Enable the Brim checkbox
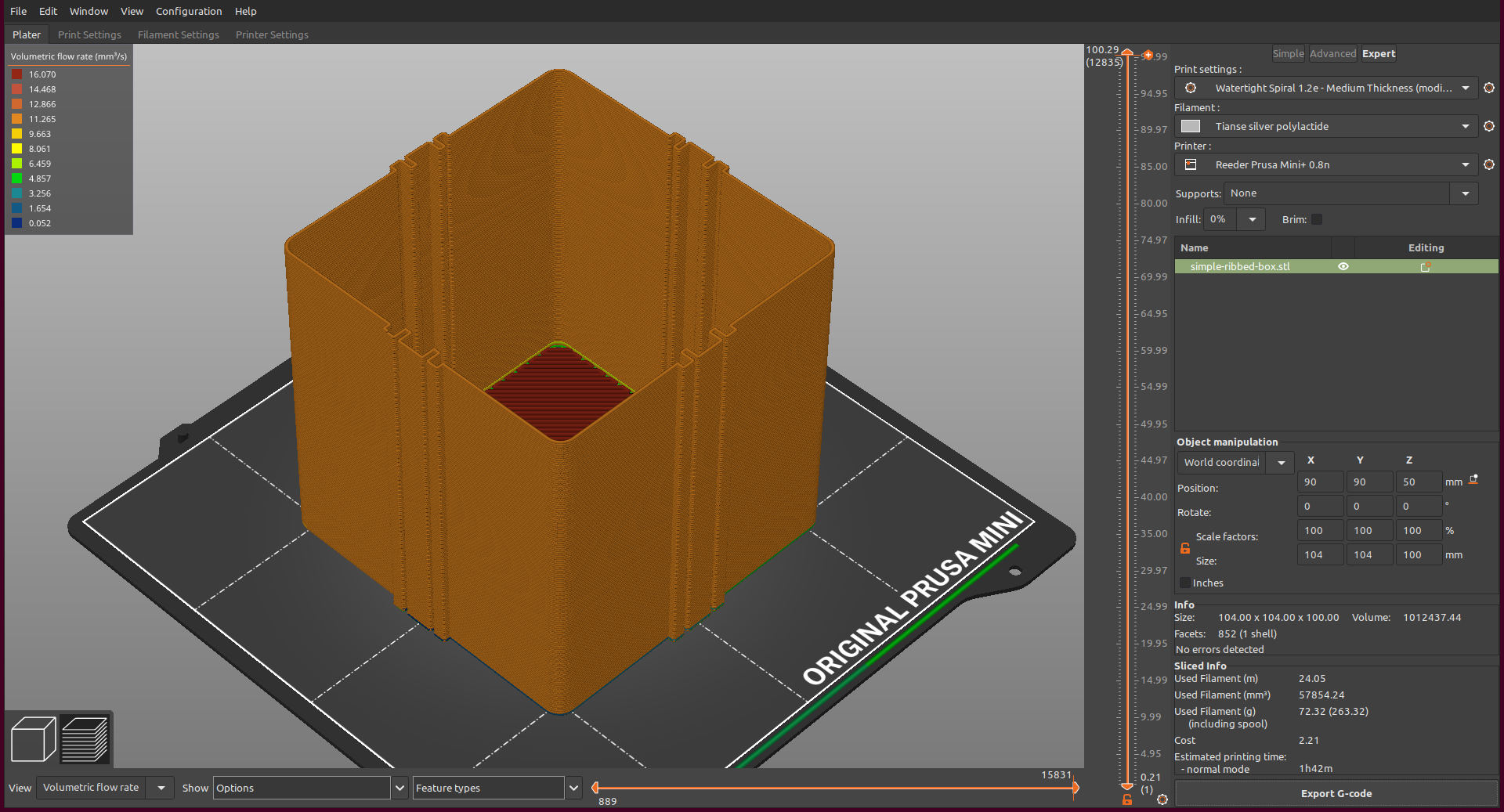The image size is (1504, 812). coord(1317,219)
